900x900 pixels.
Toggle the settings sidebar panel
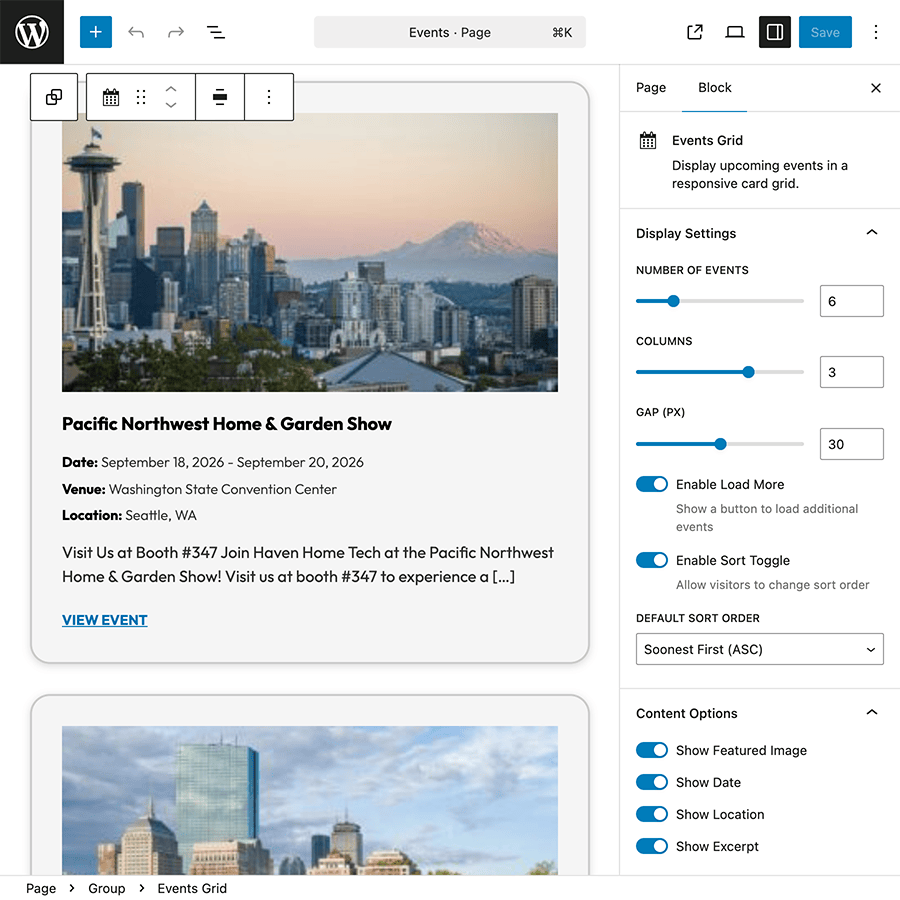[x=775, y=32]
